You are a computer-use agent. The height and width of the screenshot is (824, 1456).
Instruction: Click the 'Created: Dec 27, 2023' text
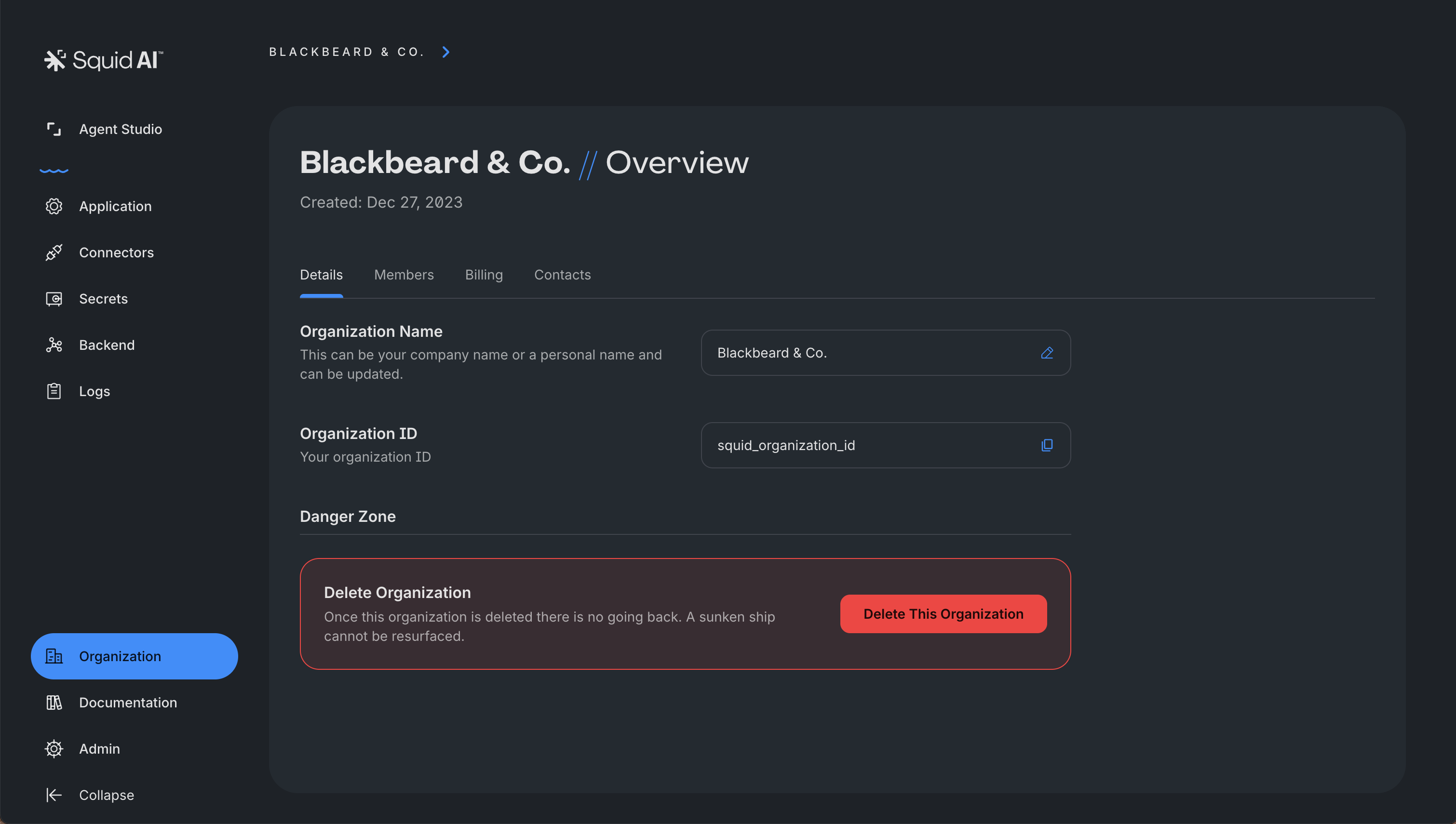381,202
